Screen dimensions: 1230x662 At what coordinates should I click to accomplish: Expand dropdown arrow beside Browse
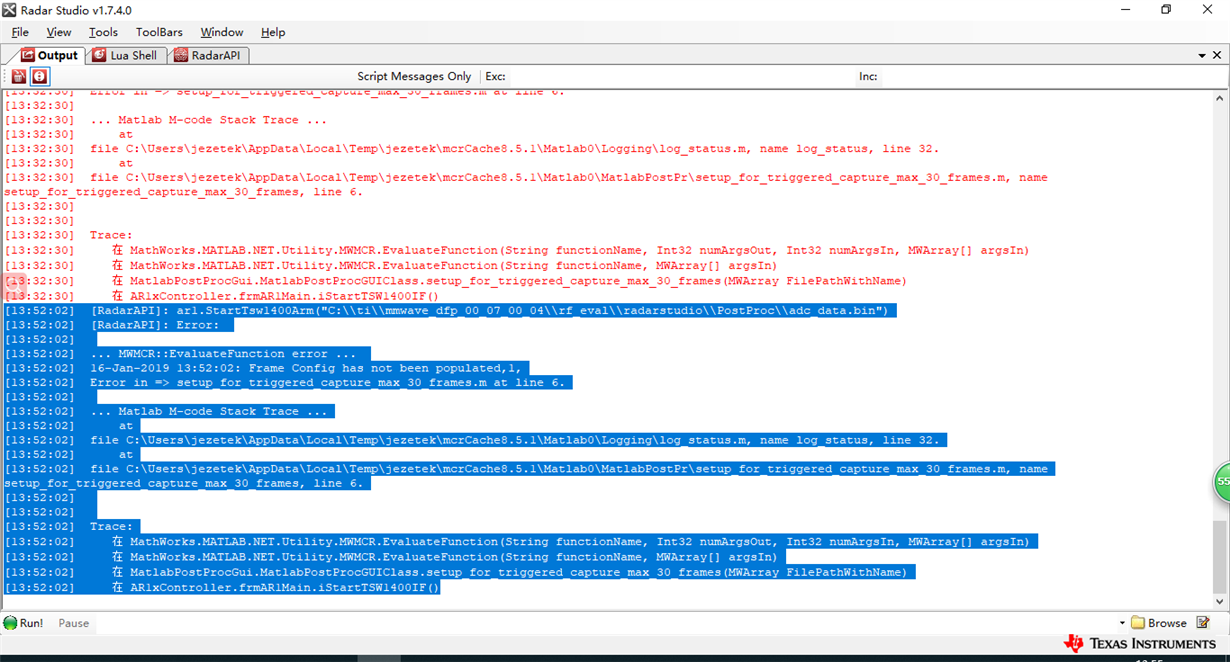[1122, 623]
